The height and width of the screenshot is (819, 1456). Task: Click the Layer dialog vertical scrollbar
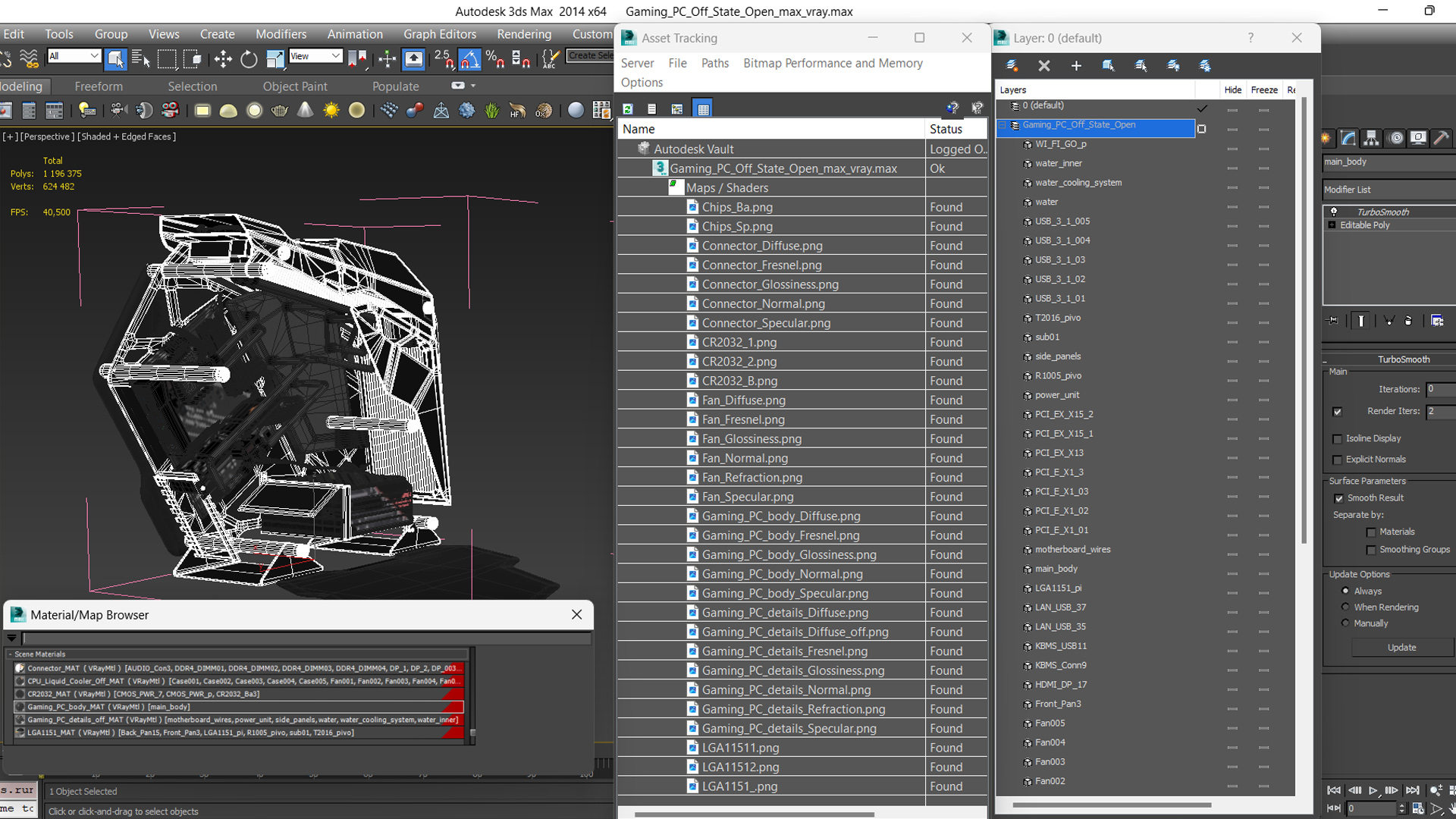(x=1304, y=321)
